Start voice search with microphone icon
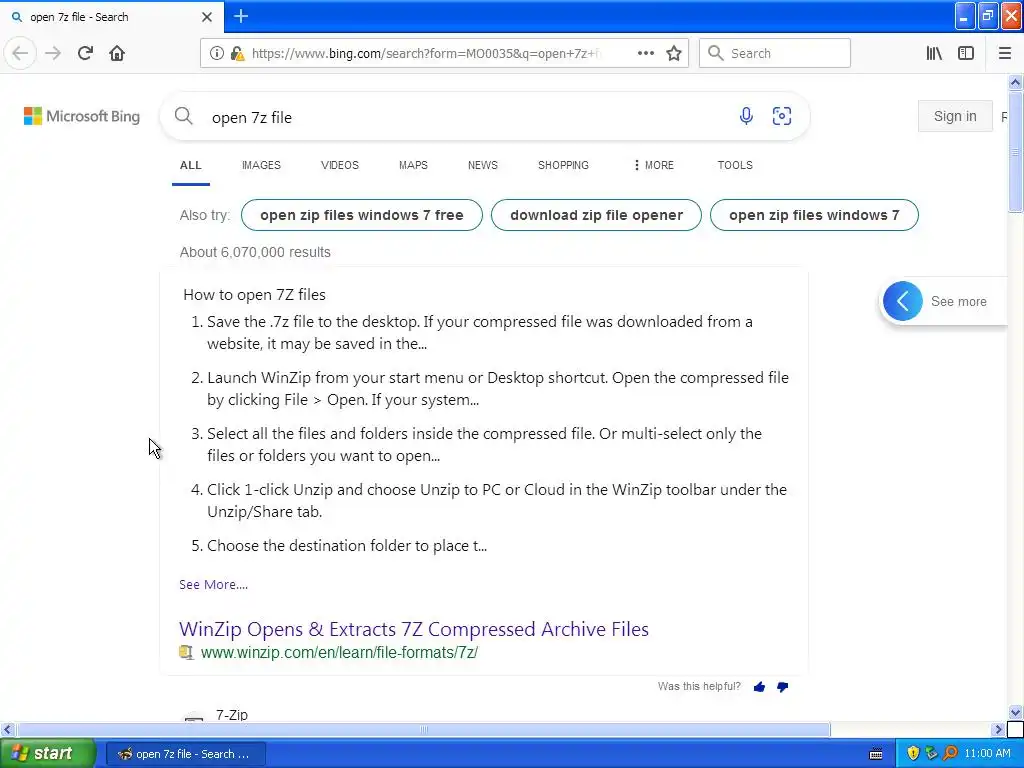The height and width of the screenshot is (768, 1024). (746, 116)
